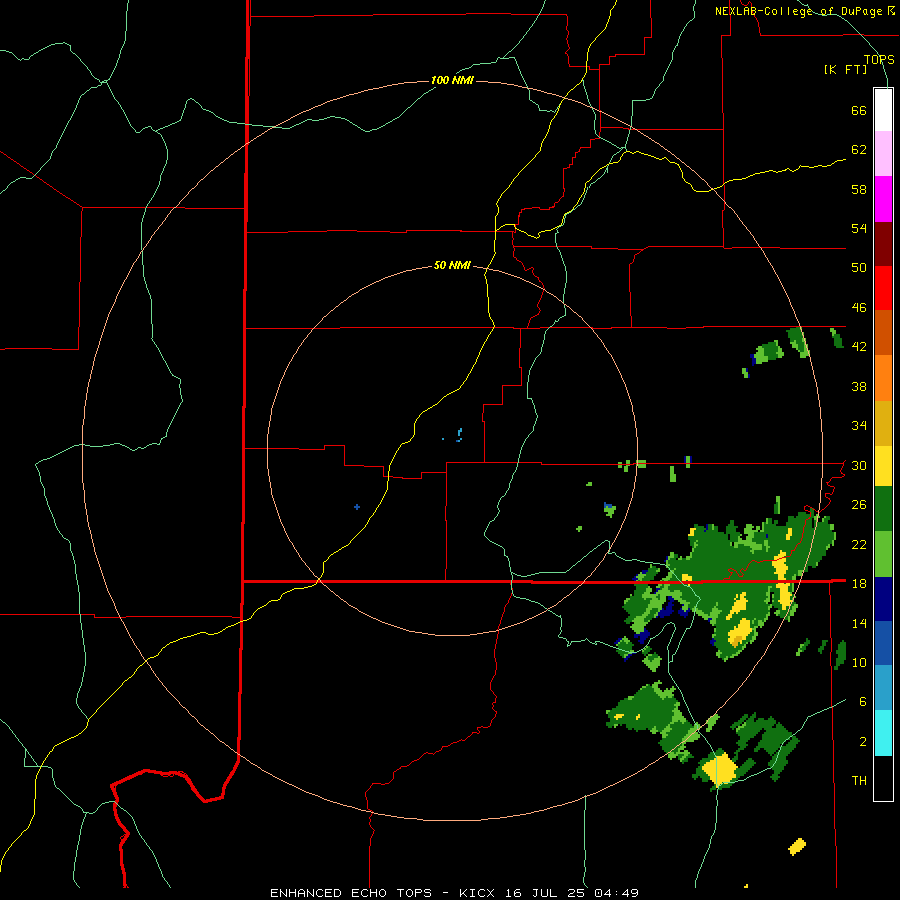Select the white color swatch in legend
This screenshot has width=900, height=900.
(x=883, y=110)
